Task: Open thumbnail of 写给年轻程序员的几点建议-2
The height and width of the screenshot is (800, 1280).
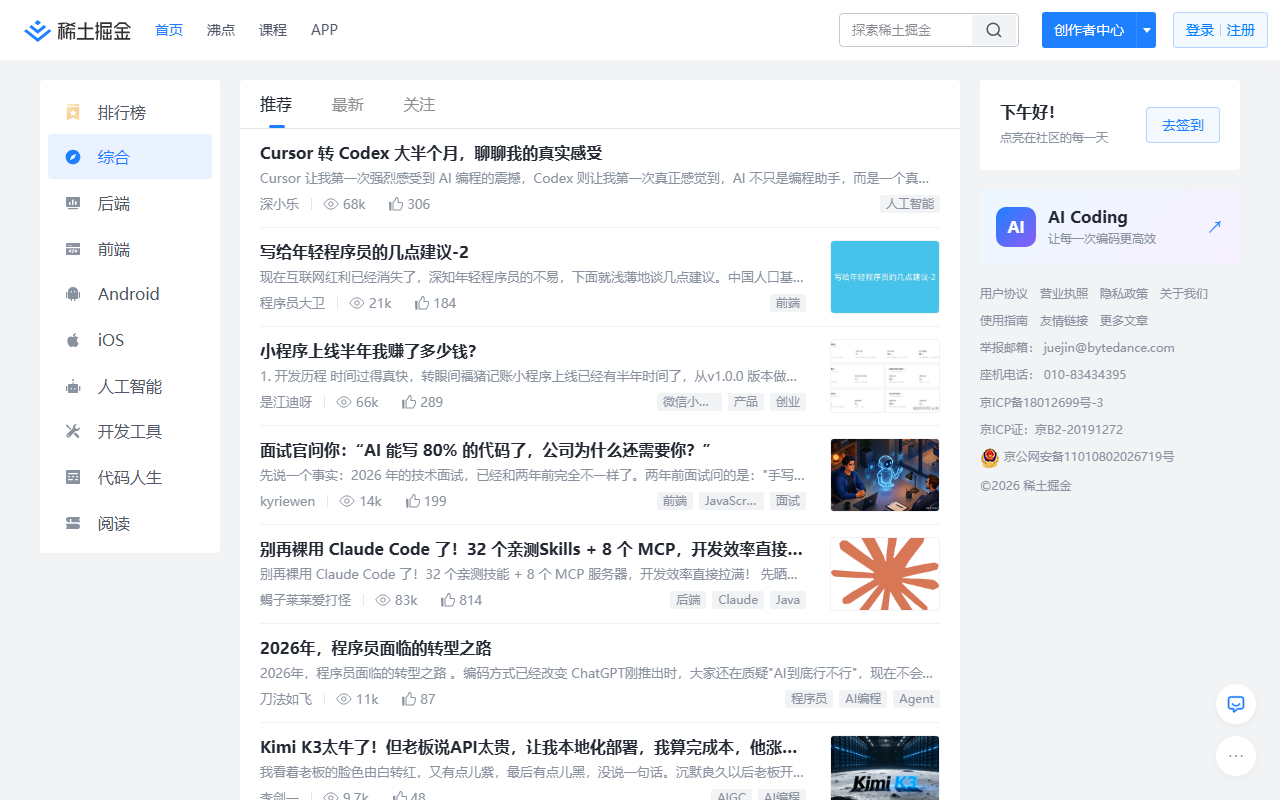Action: 885,277
